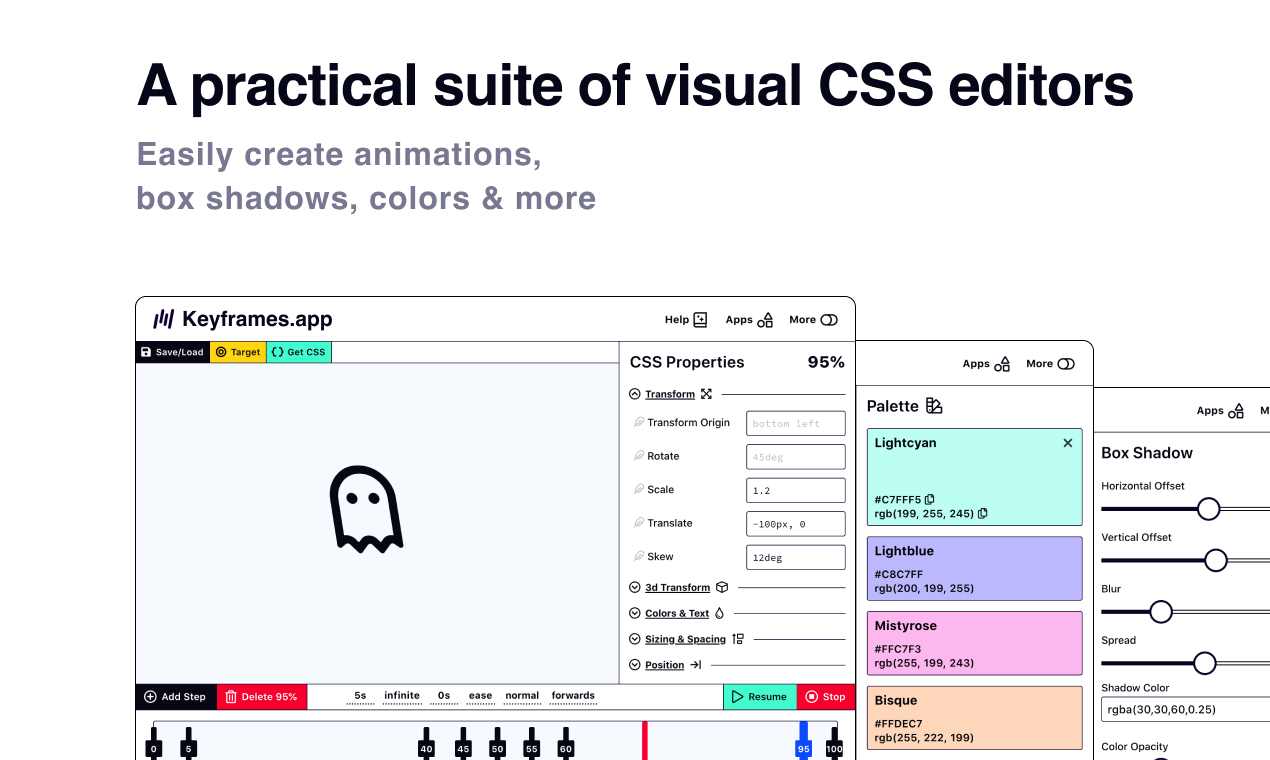Click the Transform Origin input field

[x=796, y=423]
